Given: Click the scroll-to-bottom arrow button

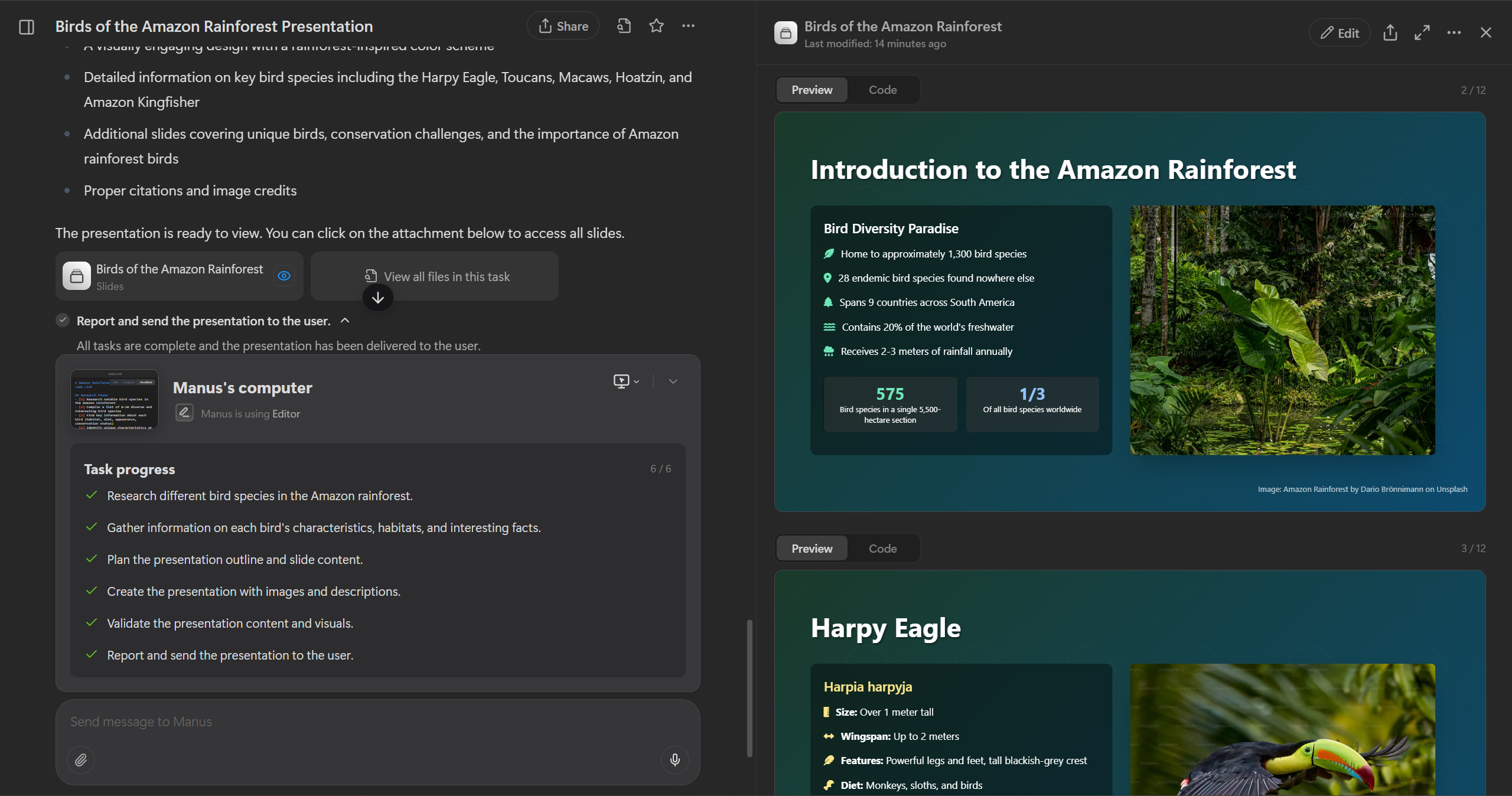Looking at the screenshot, I should 378,298.
